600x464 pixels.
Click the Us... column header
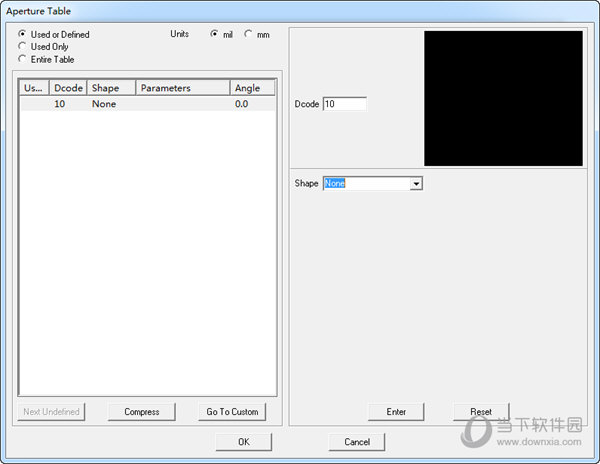[34, 88]
